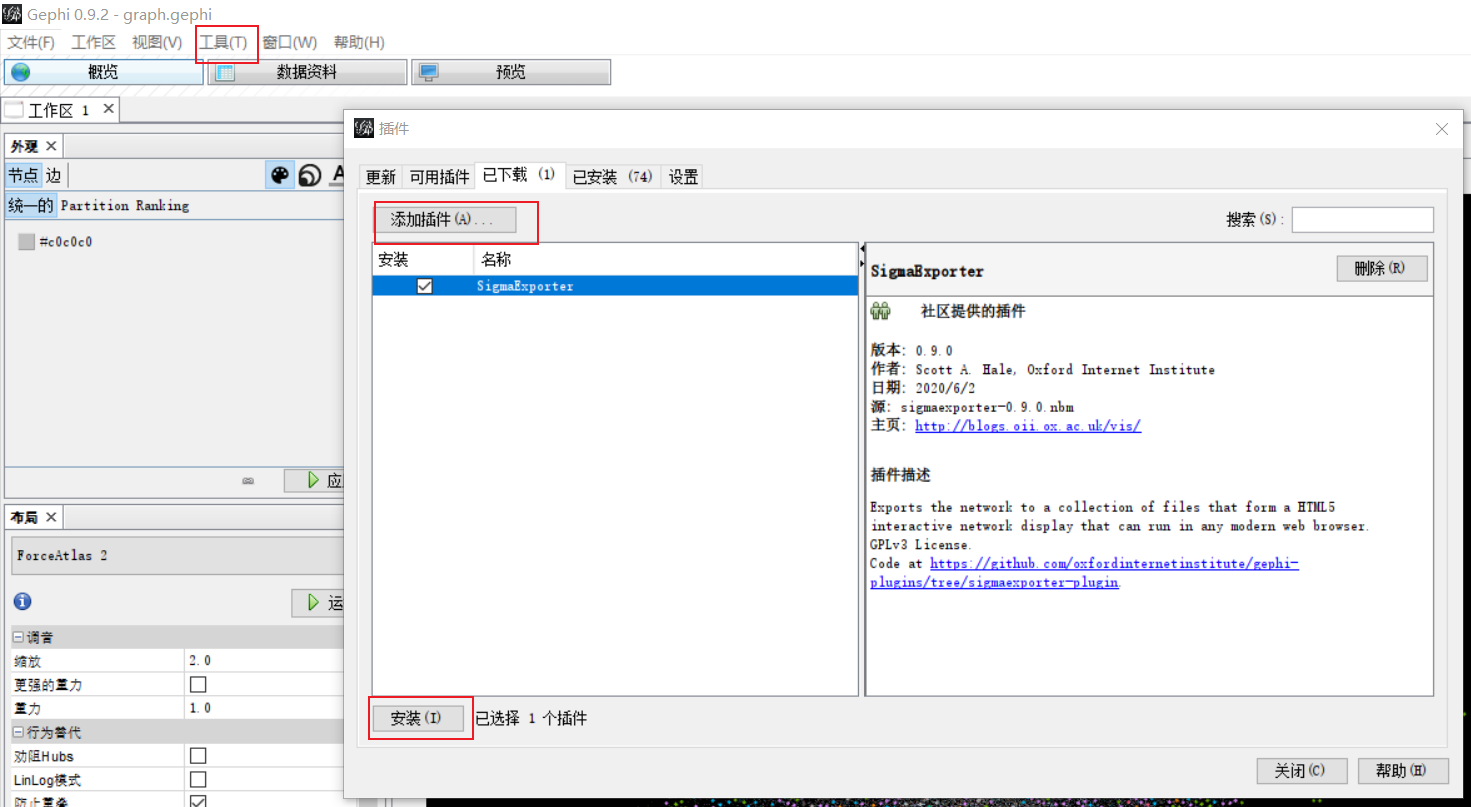This screenshot has width=1471, height=807.
Task: Open the 窗口(W) menu
Action: coord(290,42)
